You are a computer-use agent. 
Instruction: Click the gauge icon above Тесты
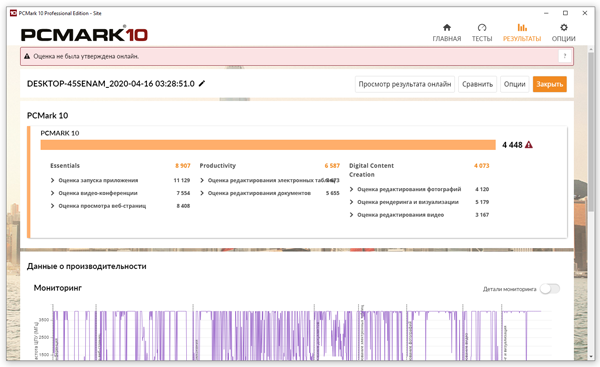[482, 28]
